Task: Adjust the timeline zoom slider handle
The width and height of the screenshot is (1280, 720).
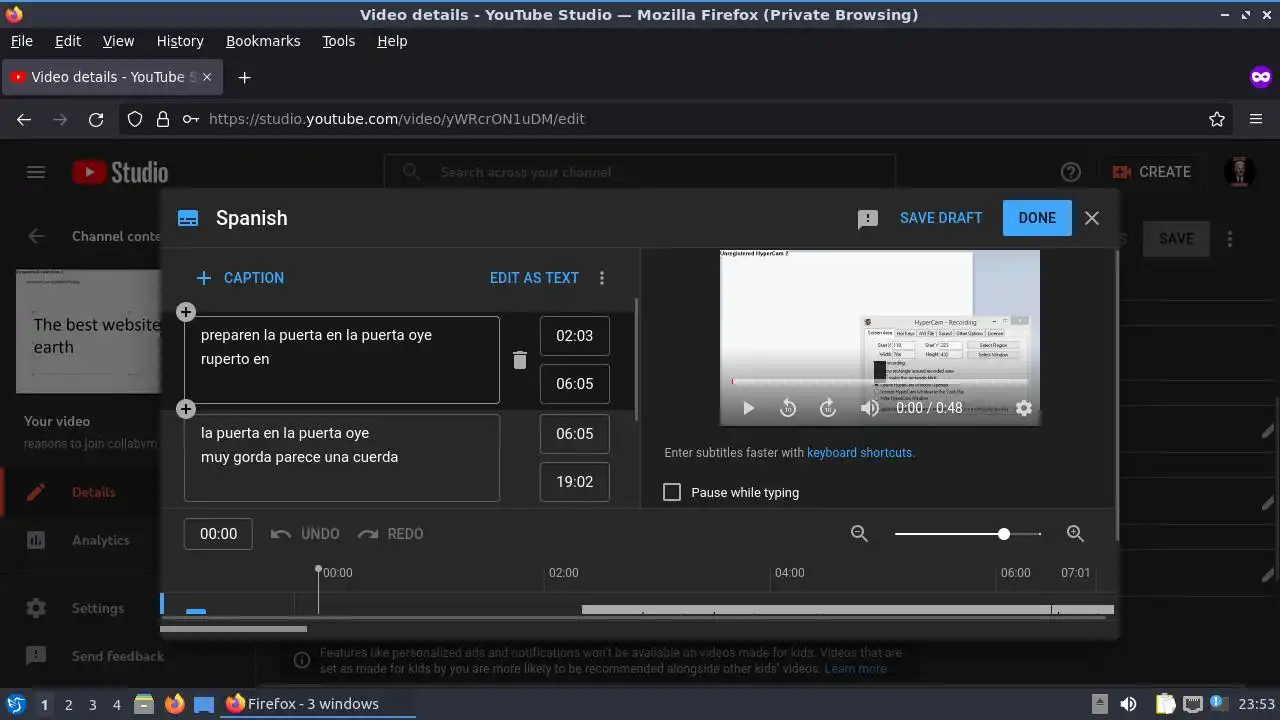Action: (1004, 534)
